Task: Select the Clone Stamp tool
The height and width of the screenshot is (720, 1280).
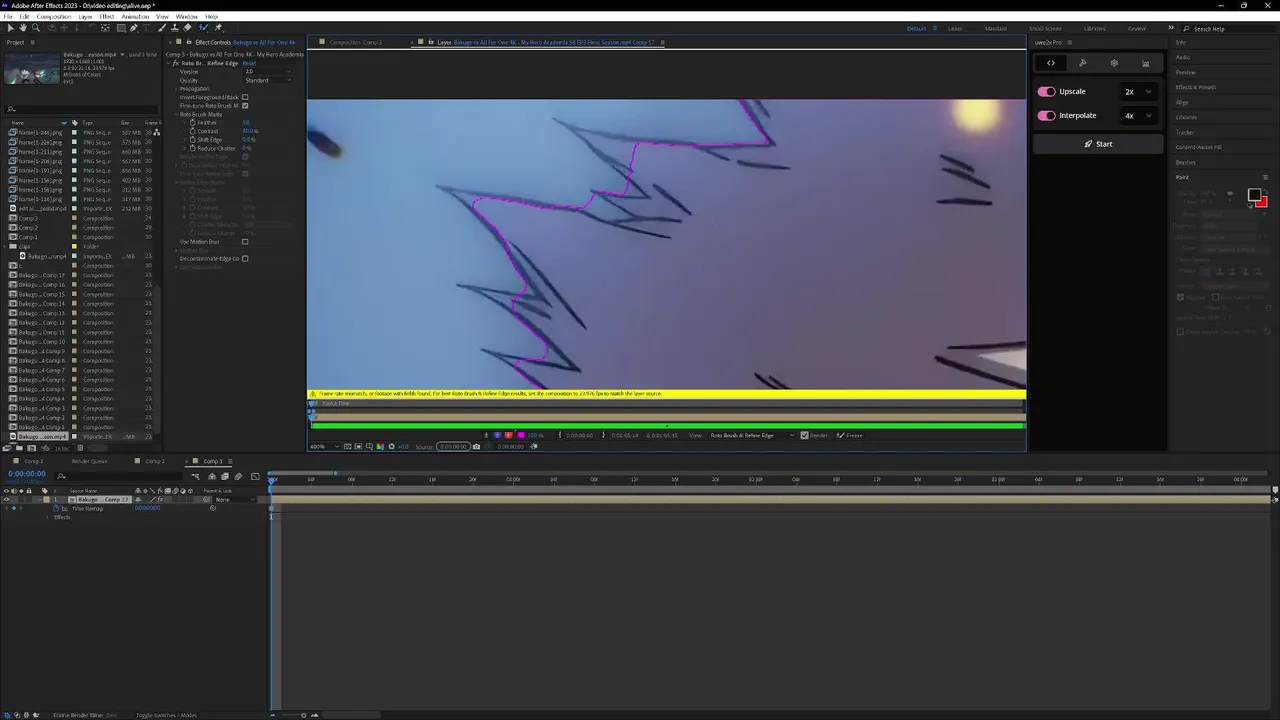Action: 175,28
